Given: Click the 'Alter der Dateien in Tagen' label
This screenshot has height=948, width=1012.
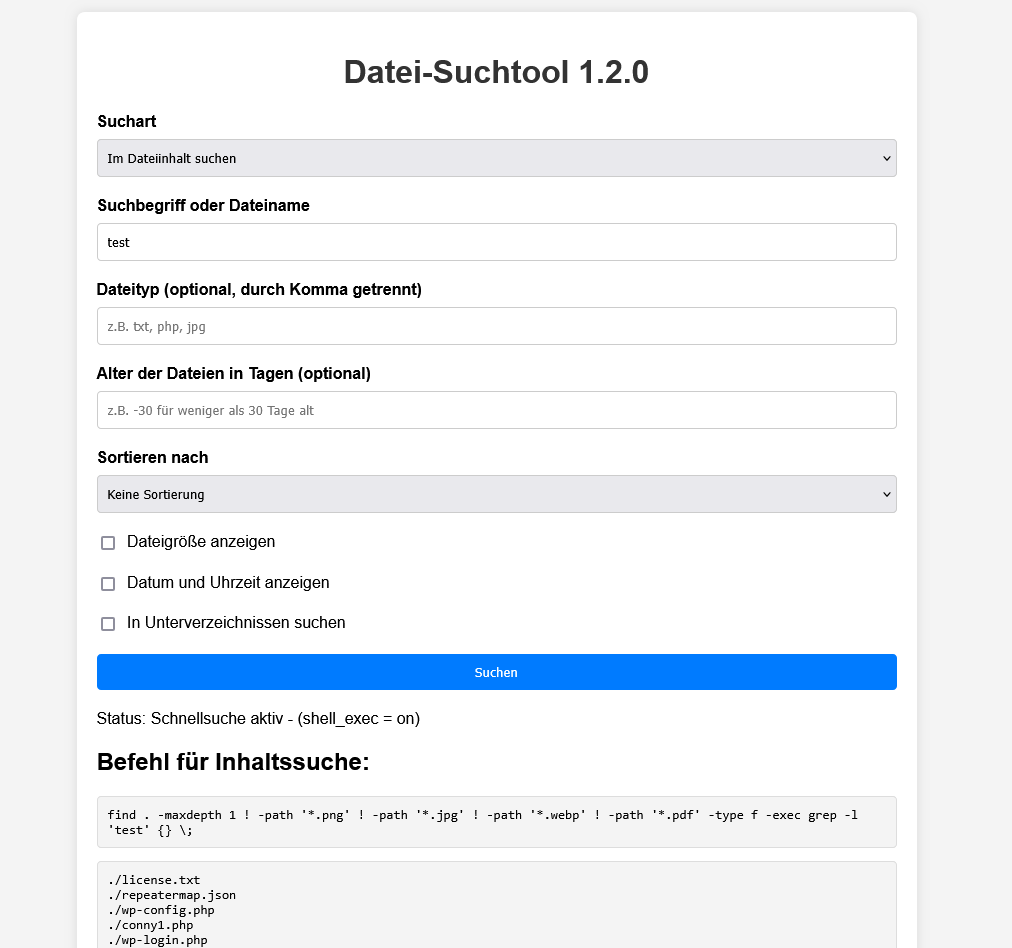Looking at the screenshot, I should [x=234, y=373].
